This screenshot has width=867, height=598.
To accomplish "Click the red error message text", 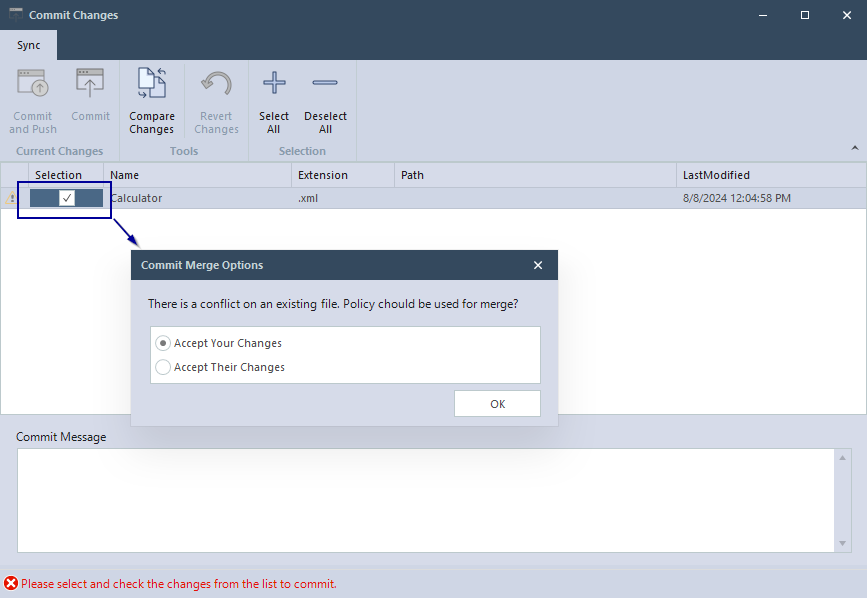I will coord(179,584).
